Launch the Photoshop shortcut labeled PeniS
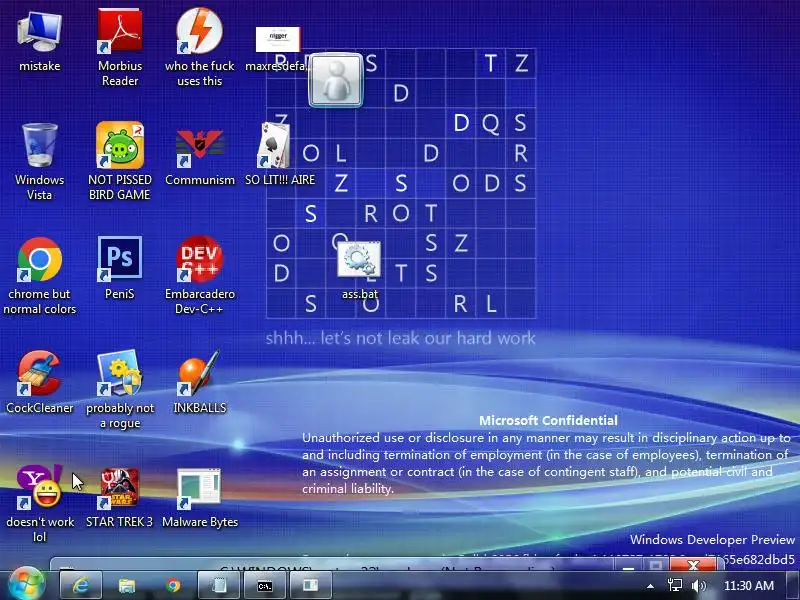The height and width of the screenshot is (600, 800). 120,259
